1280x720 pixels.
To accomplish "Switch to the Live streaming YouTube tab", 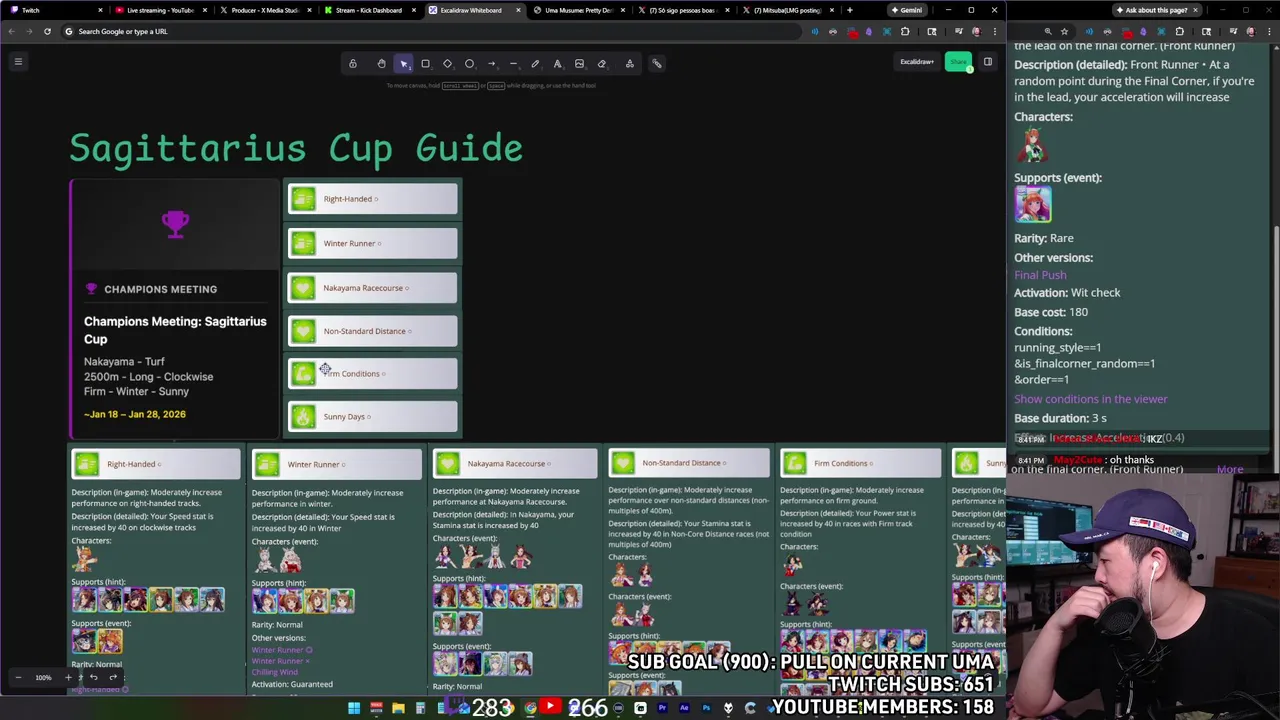I will click(x=160, y=10).
